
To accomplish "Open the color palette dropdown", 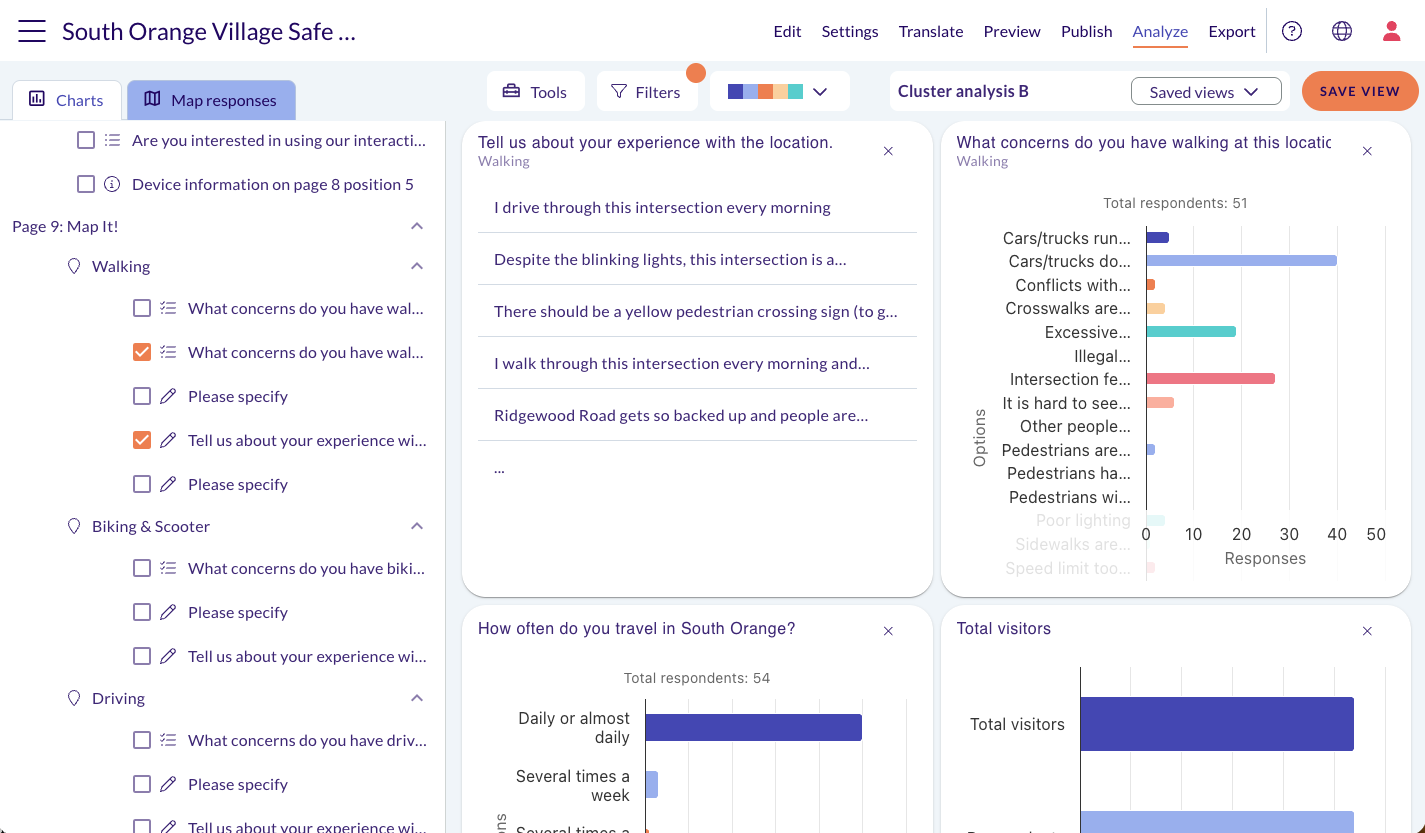I will [779, 91].
